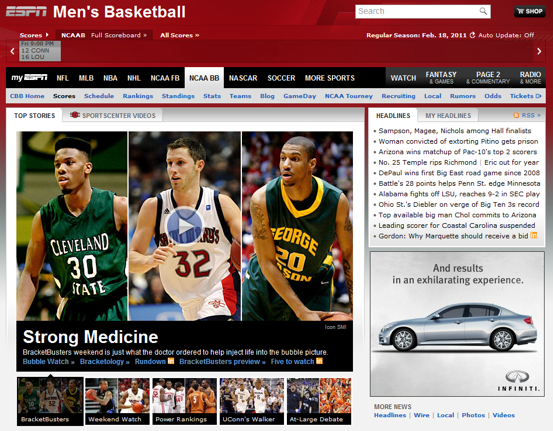The width and height of the screenshot is (553, 431).
Task: Open Power Rankings thumbnail
Action: pos(184,401)
